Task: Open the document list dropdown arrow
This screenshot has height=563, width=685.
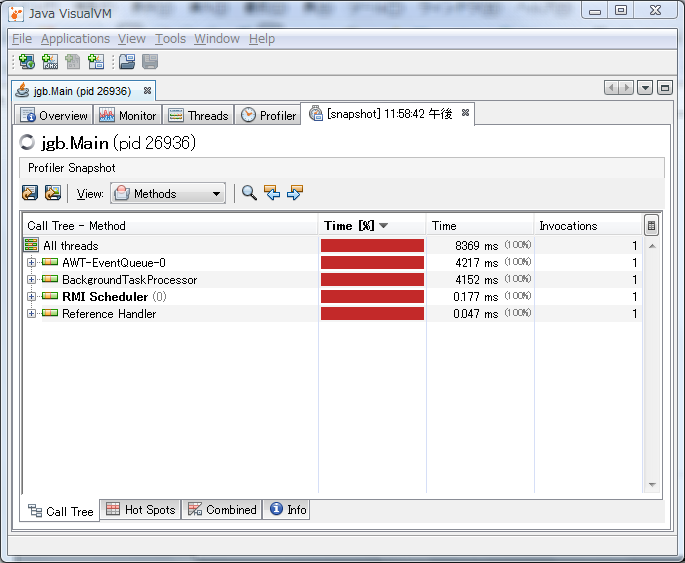Action: 645,88
